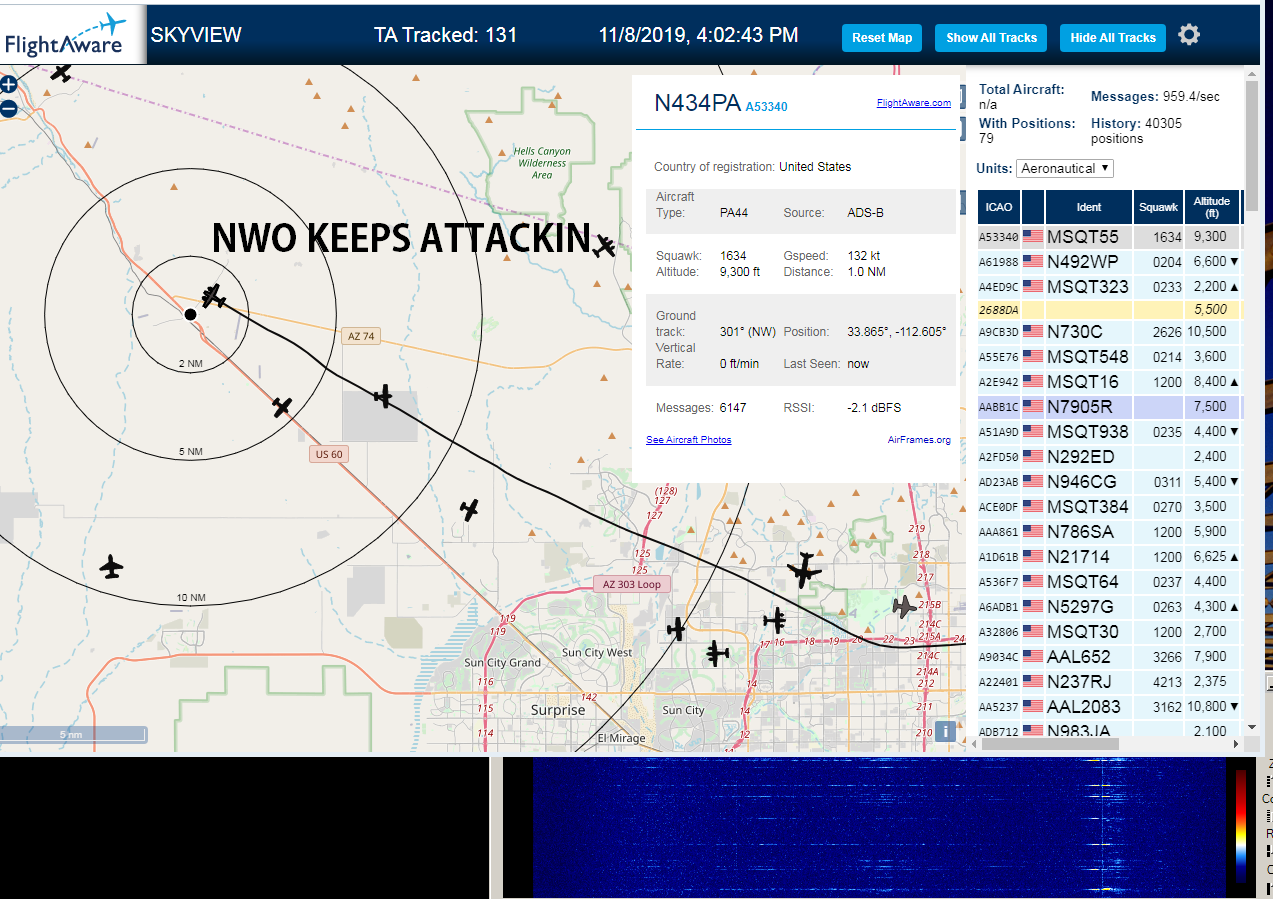
Task: Select the MSQT548 table row
Action: pyautogui.click(x=1109, y=357)
